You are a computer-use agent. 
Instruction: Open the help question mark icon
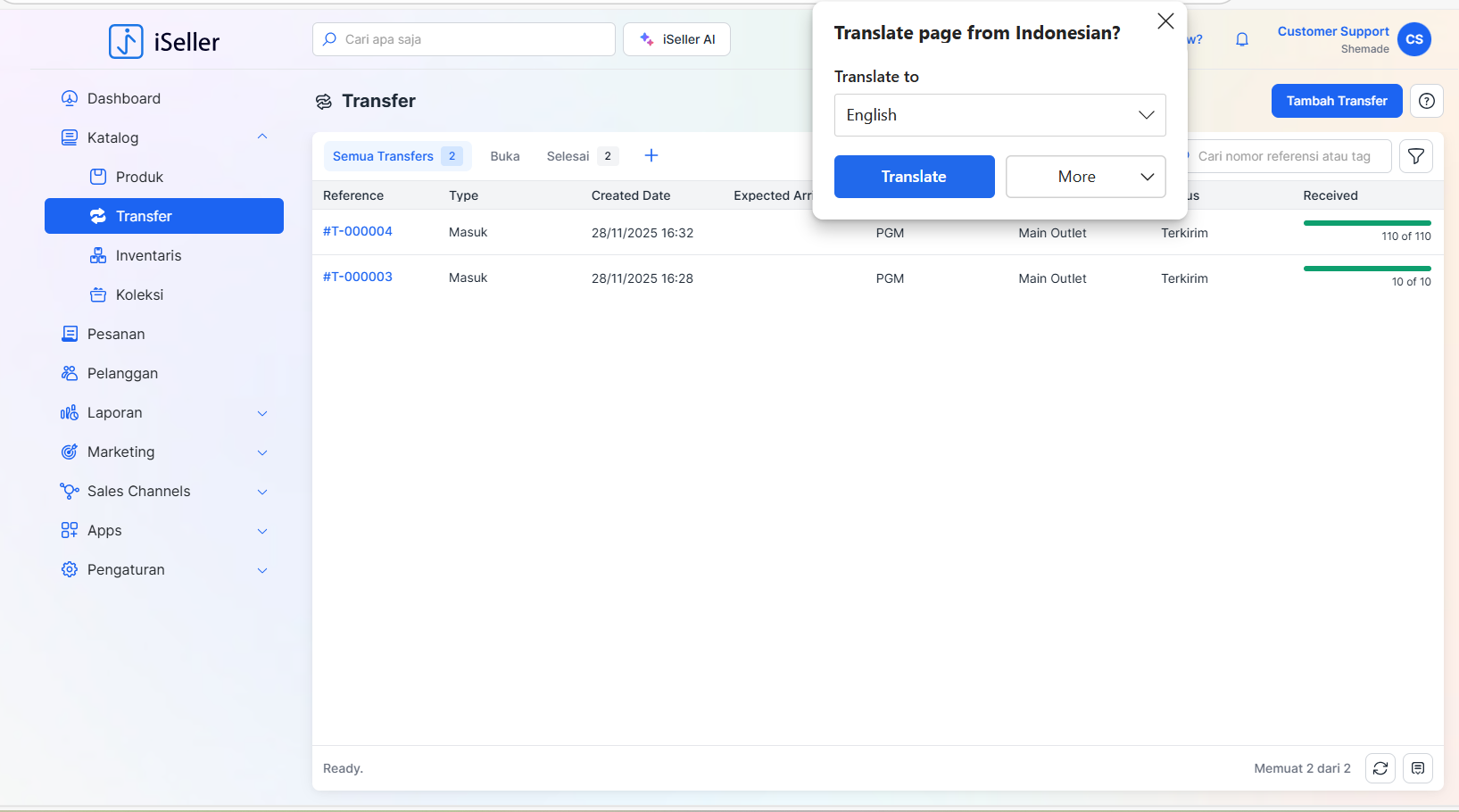1426,101
